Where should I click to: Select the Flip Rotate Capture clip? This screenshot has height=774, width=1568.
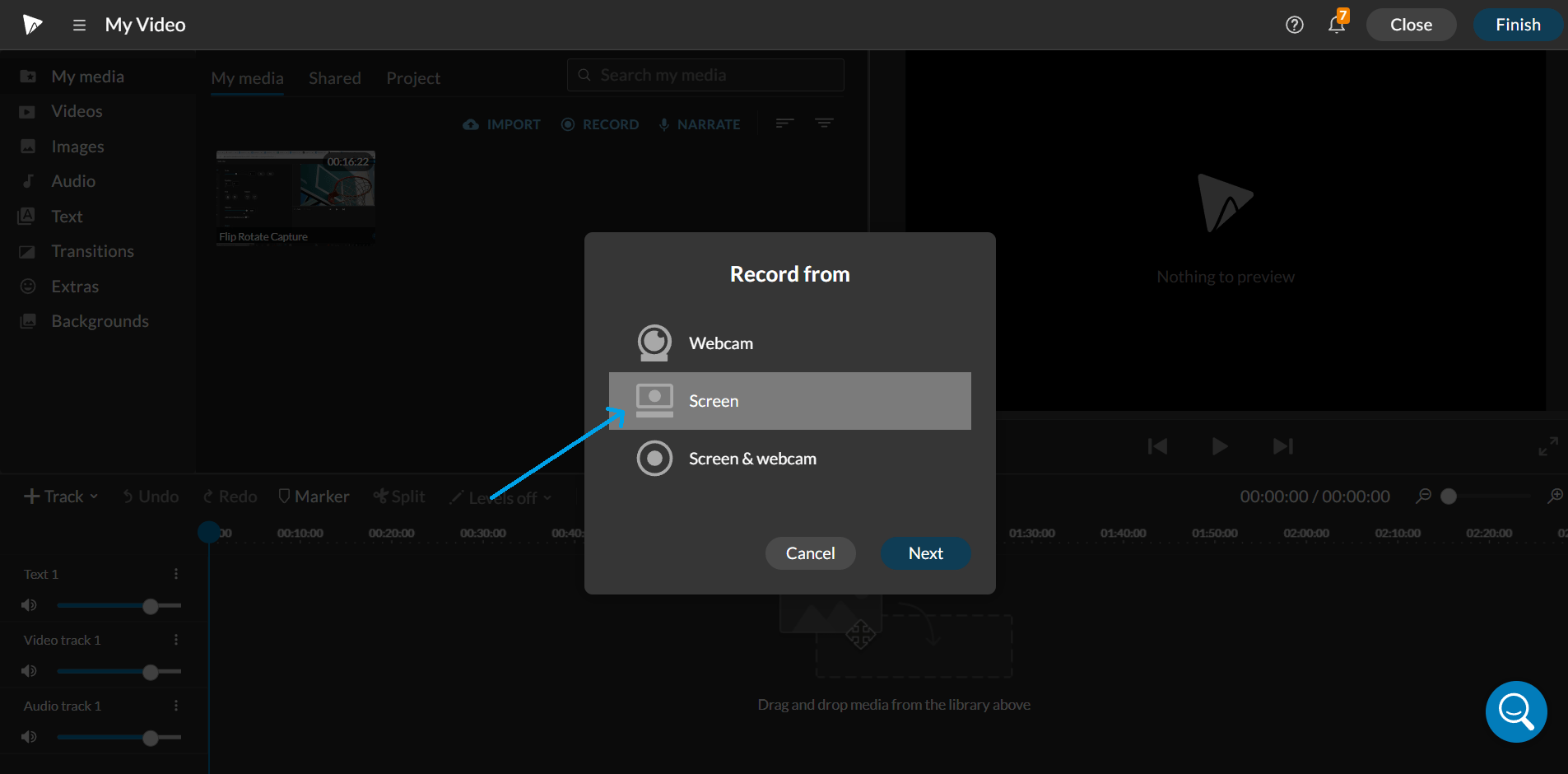(x=295, y=196)
